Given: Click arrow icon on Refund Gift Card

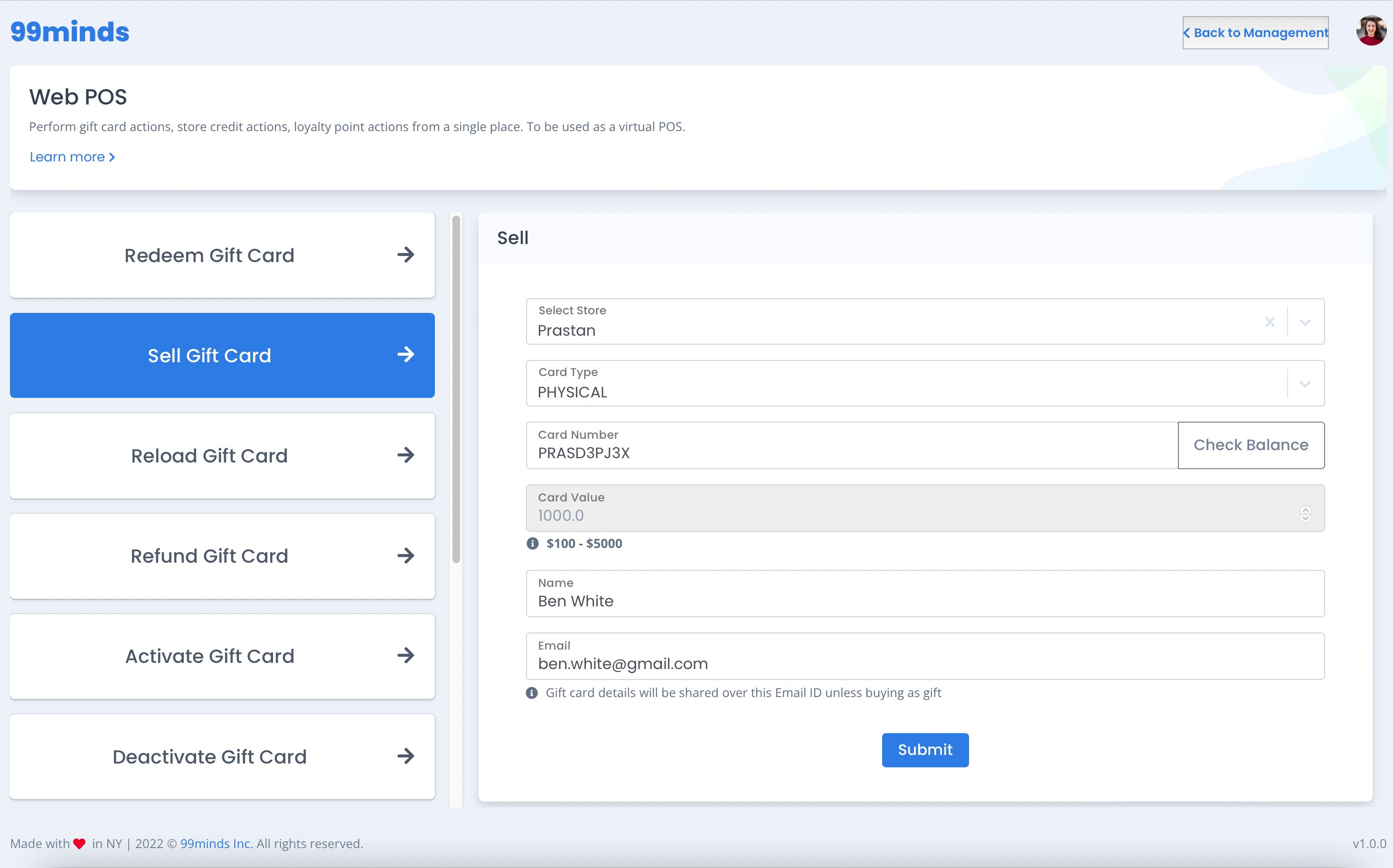Looking at the screenshot, I should (x=406, y=556).
